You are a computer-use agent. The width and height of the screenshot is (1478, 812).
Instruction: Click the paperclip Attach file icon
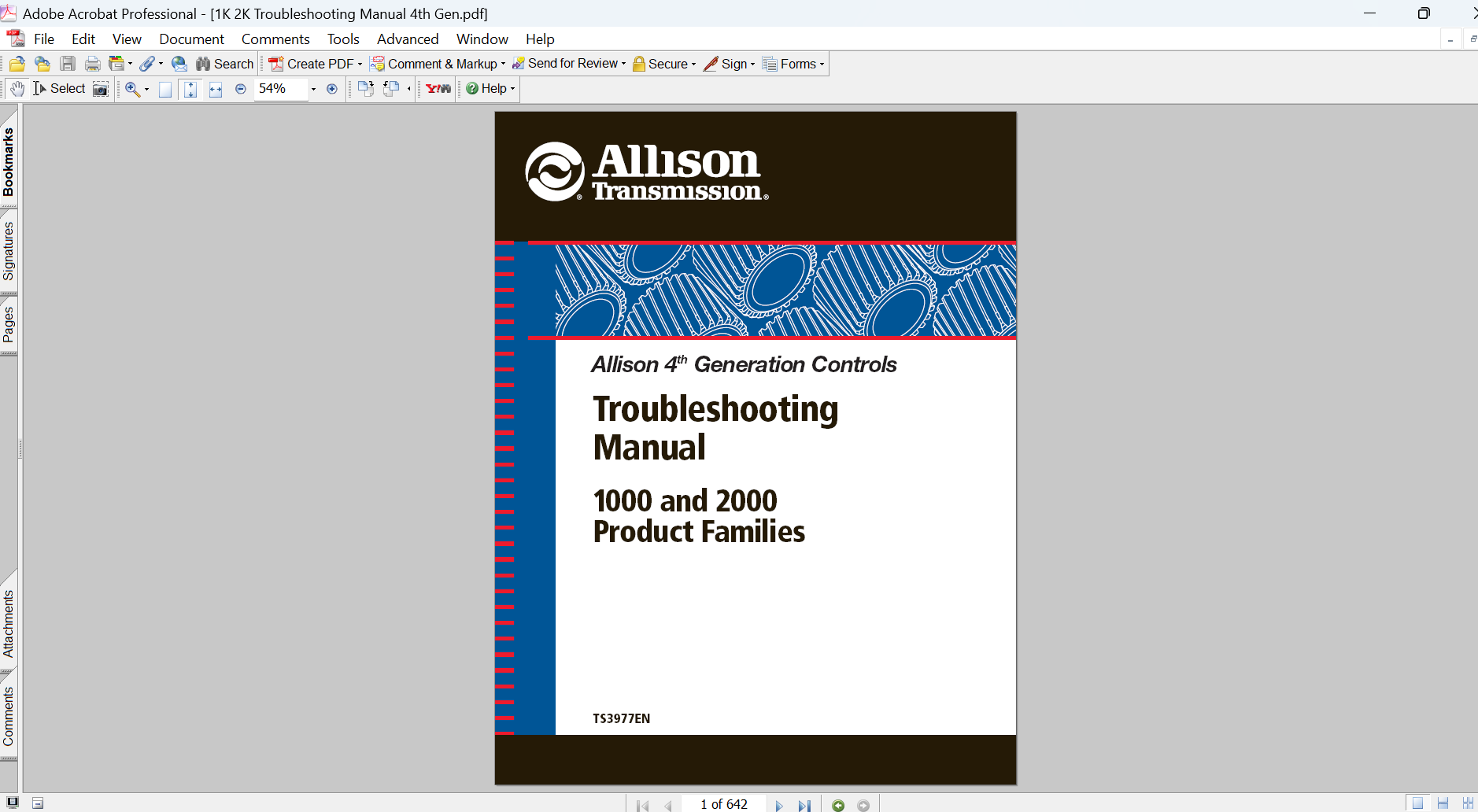(x=147, y=65)
